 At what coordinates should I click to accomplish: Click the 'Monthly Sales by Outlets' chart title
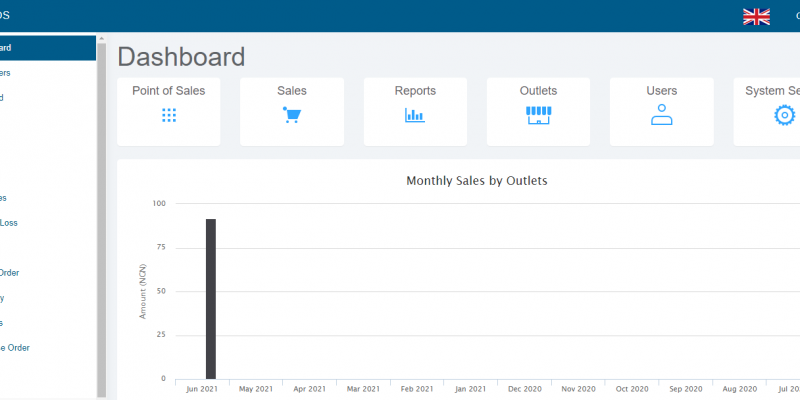[476, 181]
